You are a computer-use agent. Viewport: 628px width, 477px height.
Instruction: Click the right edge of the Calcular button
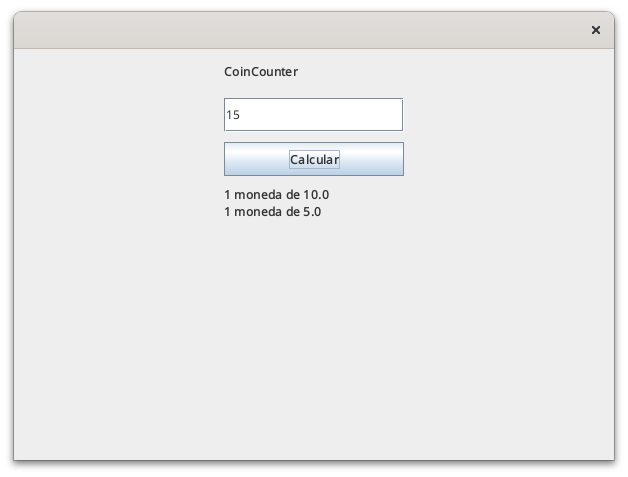[x=399, y=159]
